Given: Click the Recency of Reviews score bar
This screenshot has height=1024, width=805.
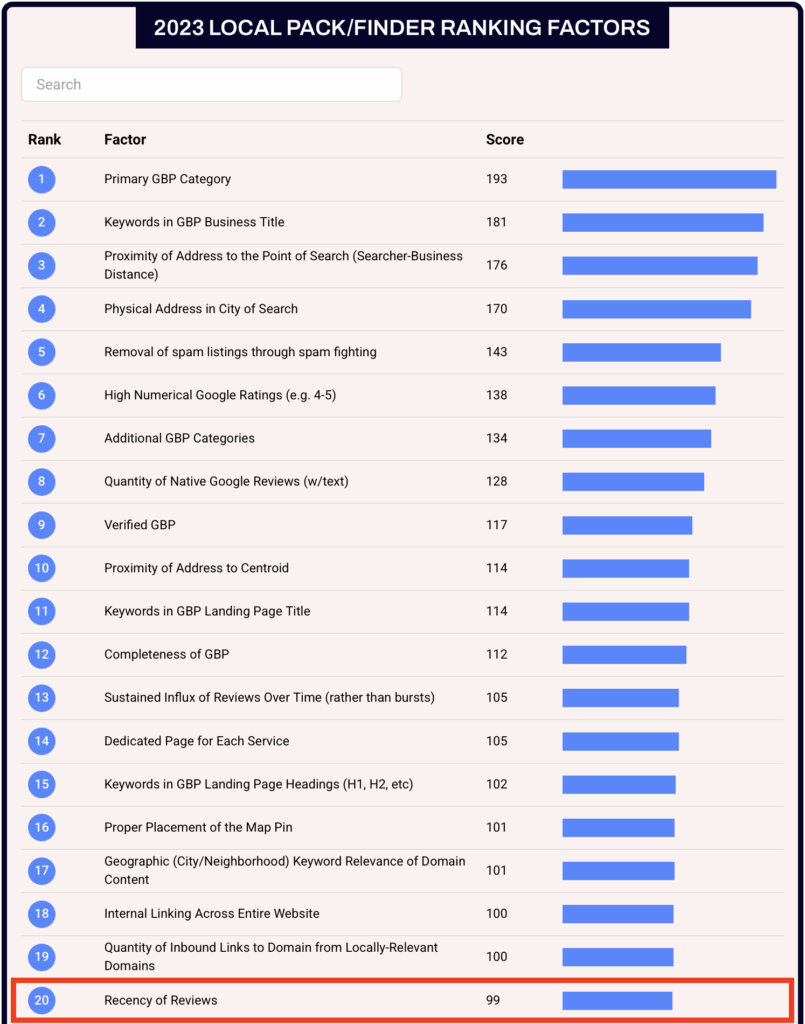Looking at the screenshot, I should [x=617, y=1001].
